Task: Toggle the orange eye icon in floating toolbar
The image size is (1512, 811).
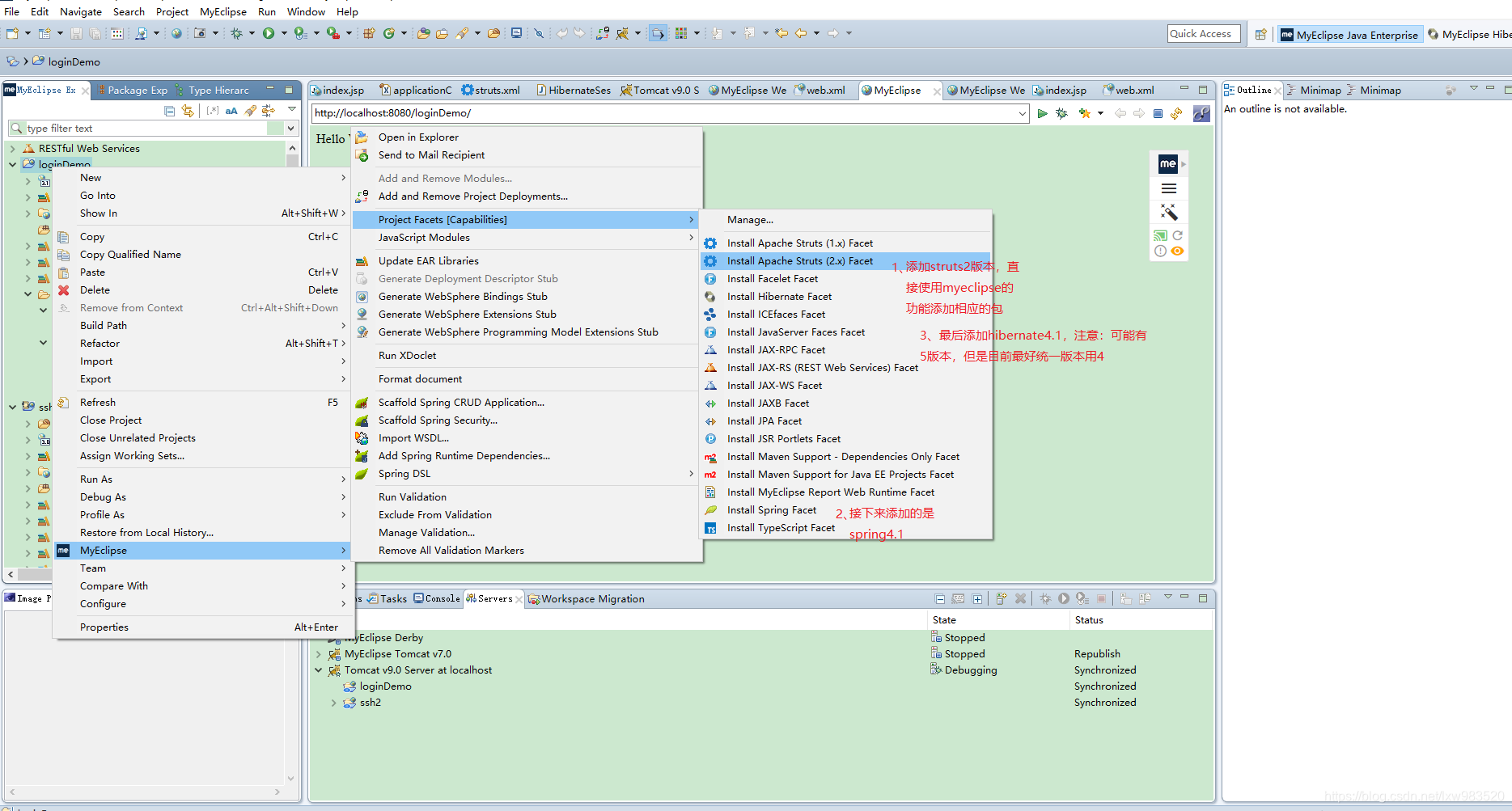Action: (x=1178, y=251)
